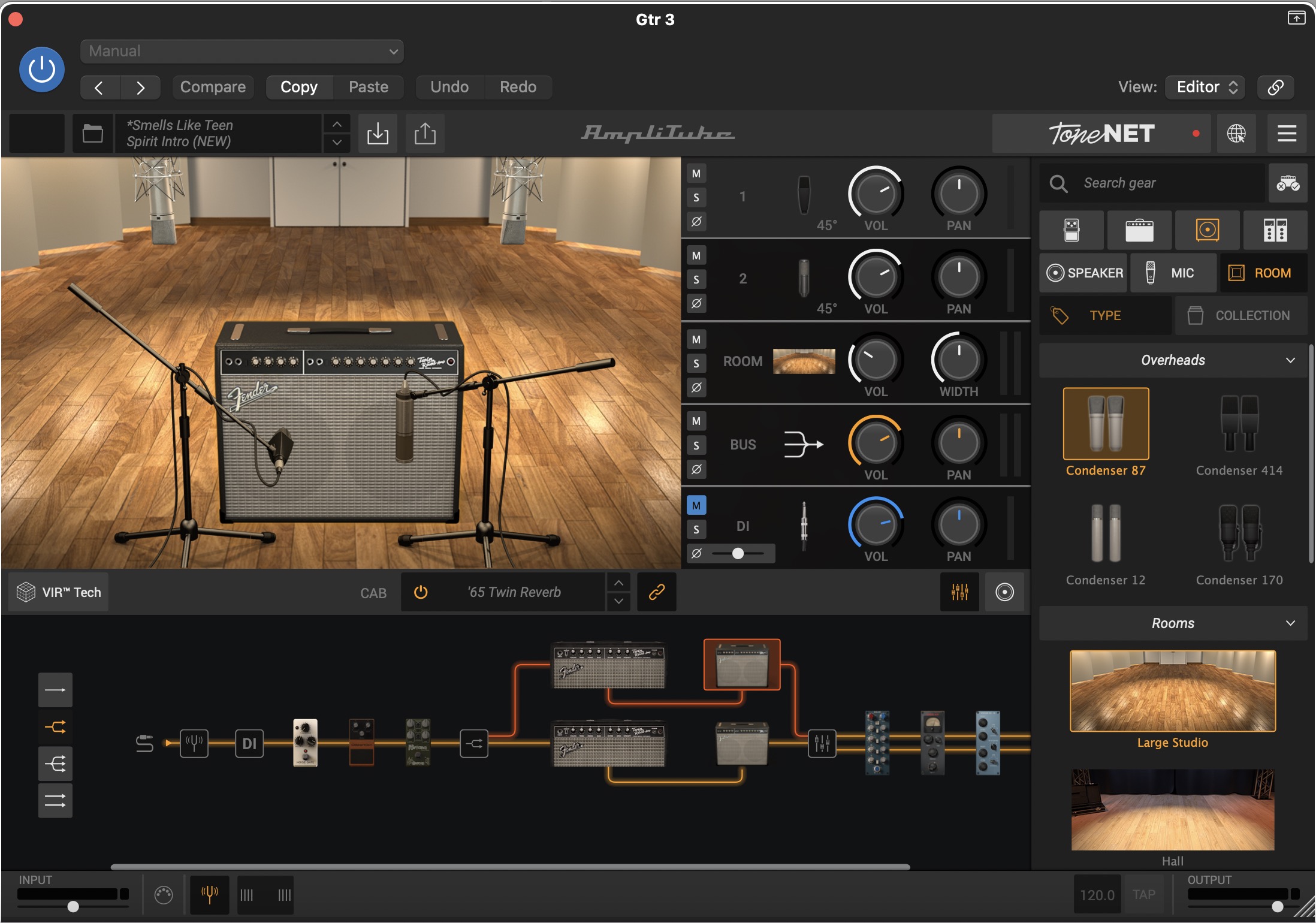This screenshot has width=1316, height=923.
Task: Click the Compare button
Action: (213, 88)
